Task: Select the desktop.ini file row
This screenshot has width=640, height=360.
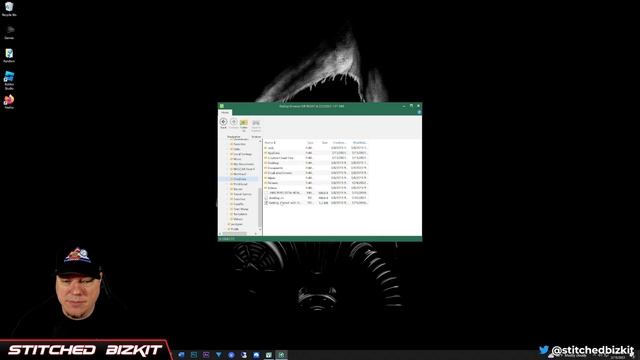Action: (316, 198)
